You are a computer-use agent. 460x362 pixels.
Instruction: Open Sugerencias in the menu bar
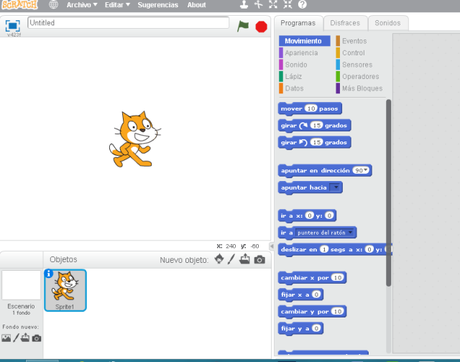158,5
